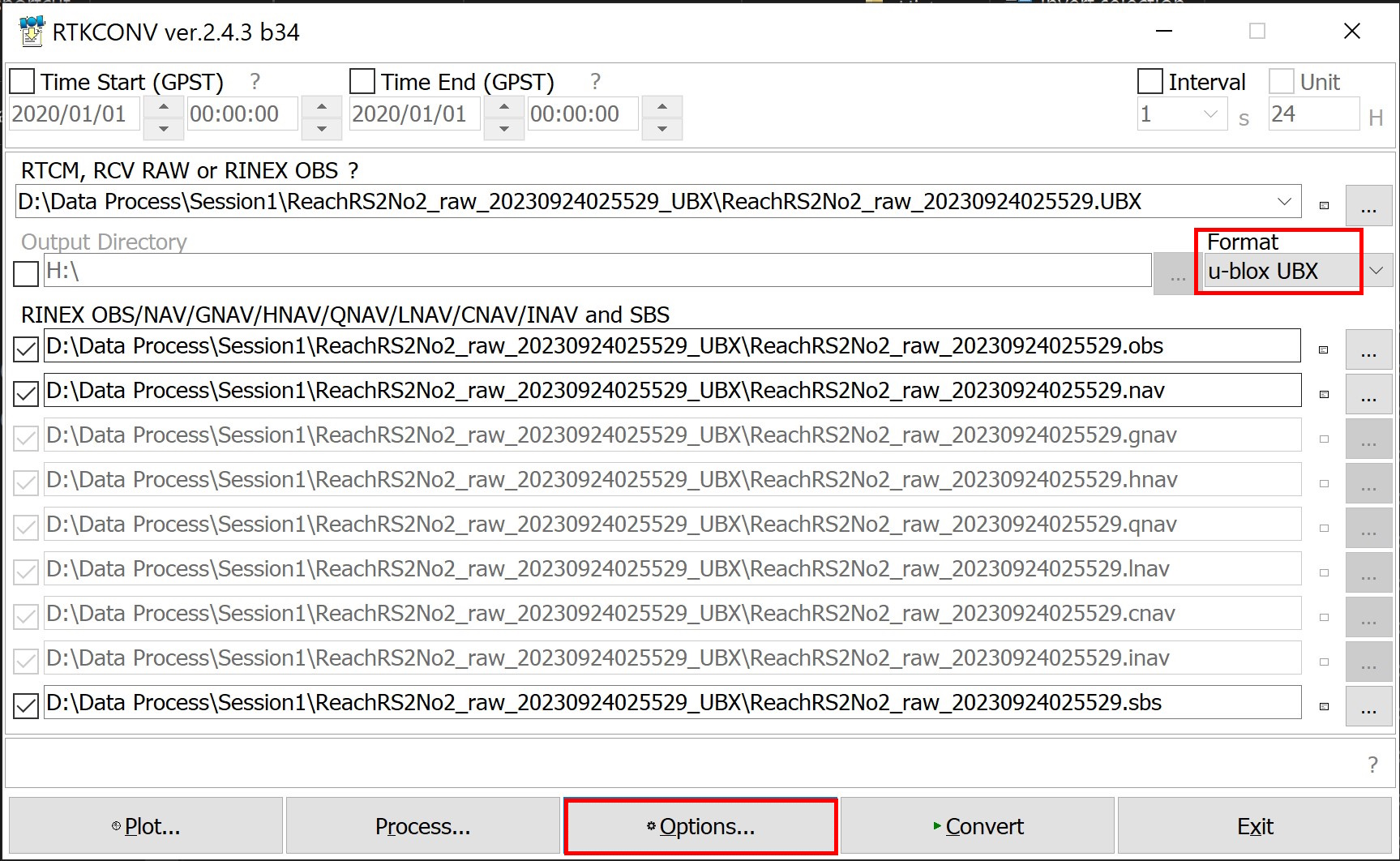
Task: Browse for the .obs output file path
Action: pyautogui.click(x=1368, y=349)
